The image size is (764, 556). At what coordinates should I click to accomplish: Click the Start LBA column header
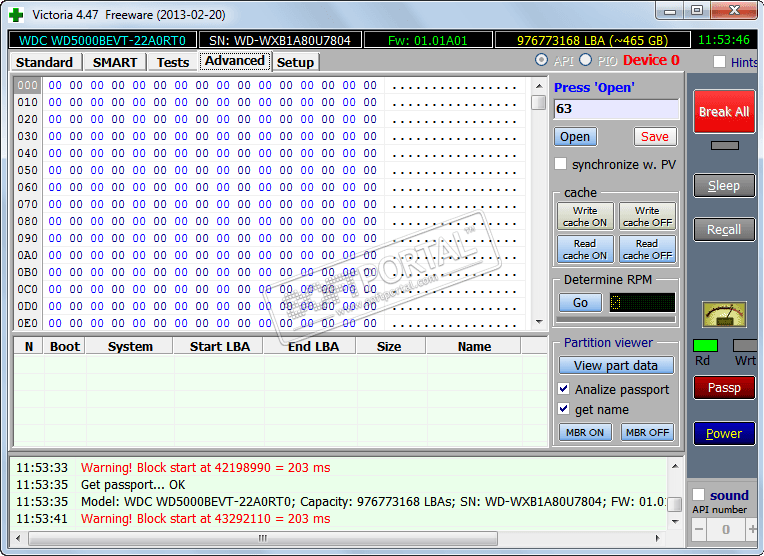219,346
